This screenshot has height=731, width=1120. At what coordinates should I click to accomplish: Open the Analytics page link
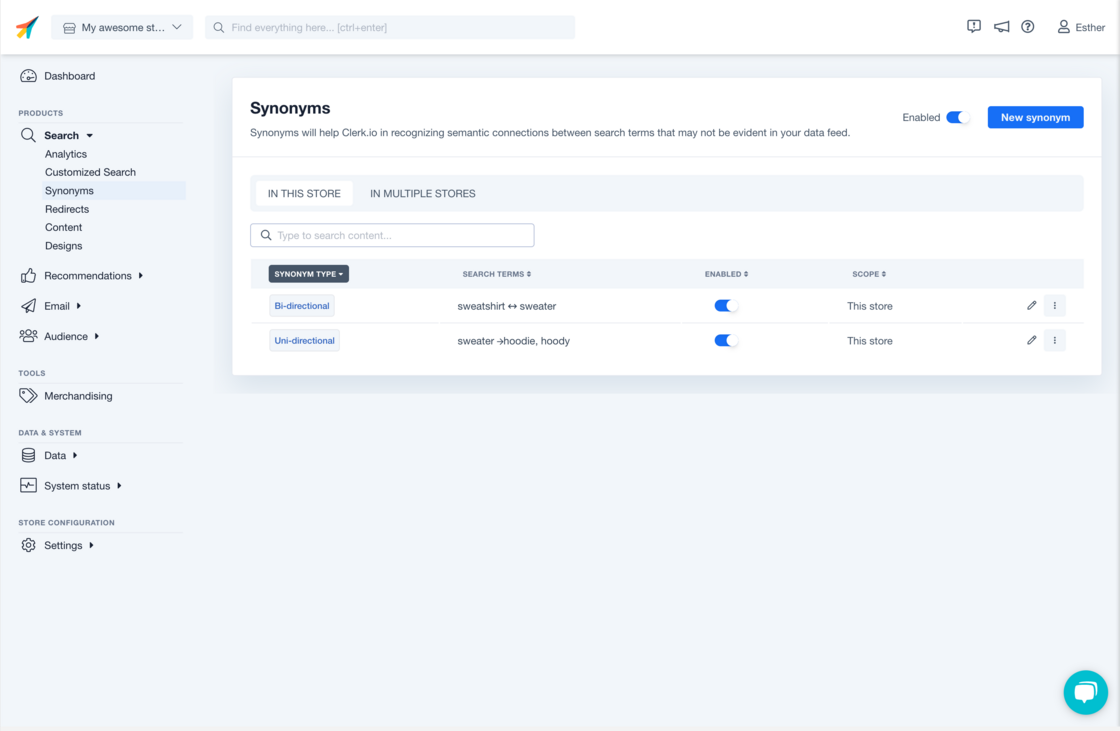coord(65,153)
